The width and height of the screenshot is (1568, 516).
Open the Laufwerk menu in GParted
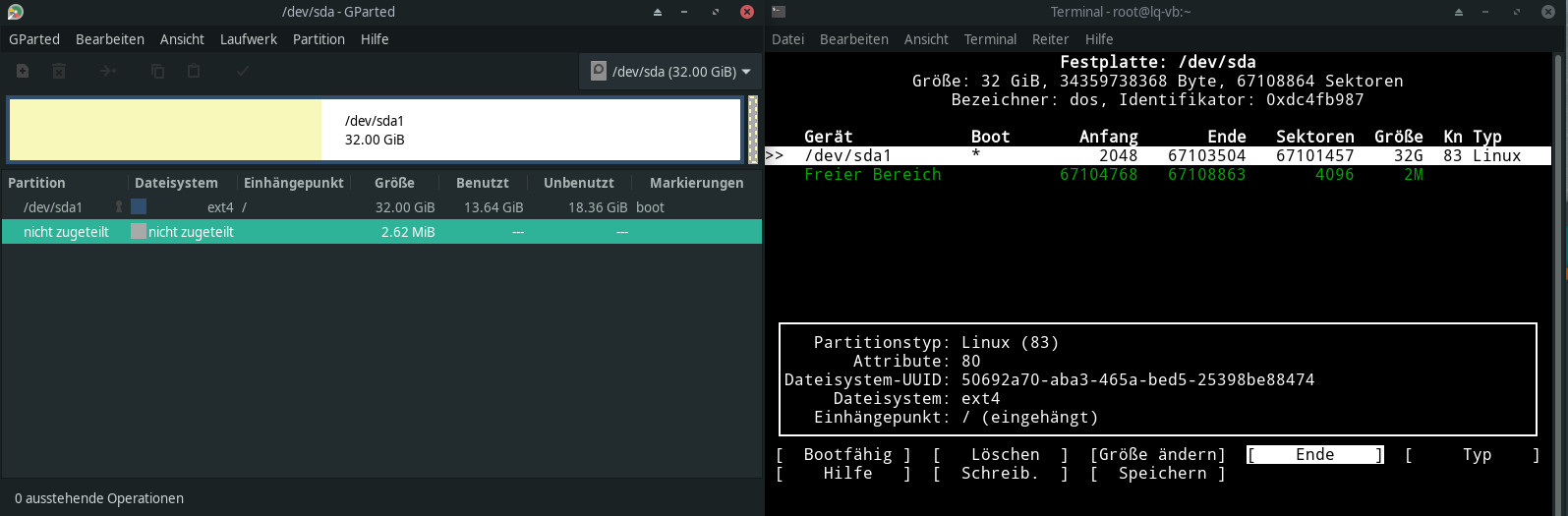(x=248, y=39)
